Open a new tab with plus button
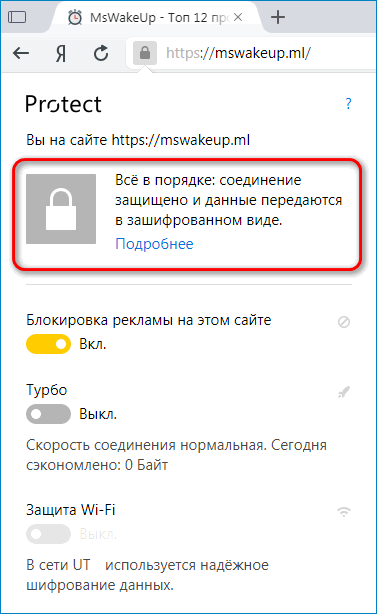 coord(278,17)
